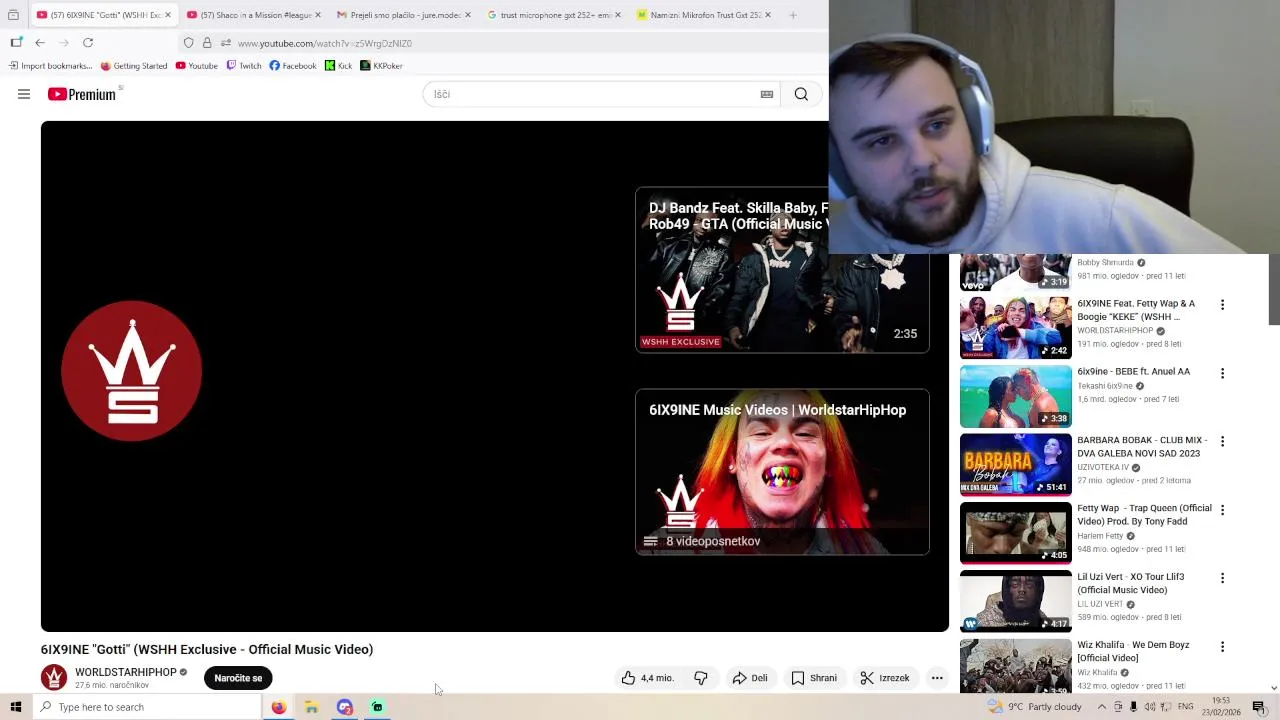This screenshot has height=720, width=1280.
Task: Reload the page with the refresh icon
Action: click(88, 43)
